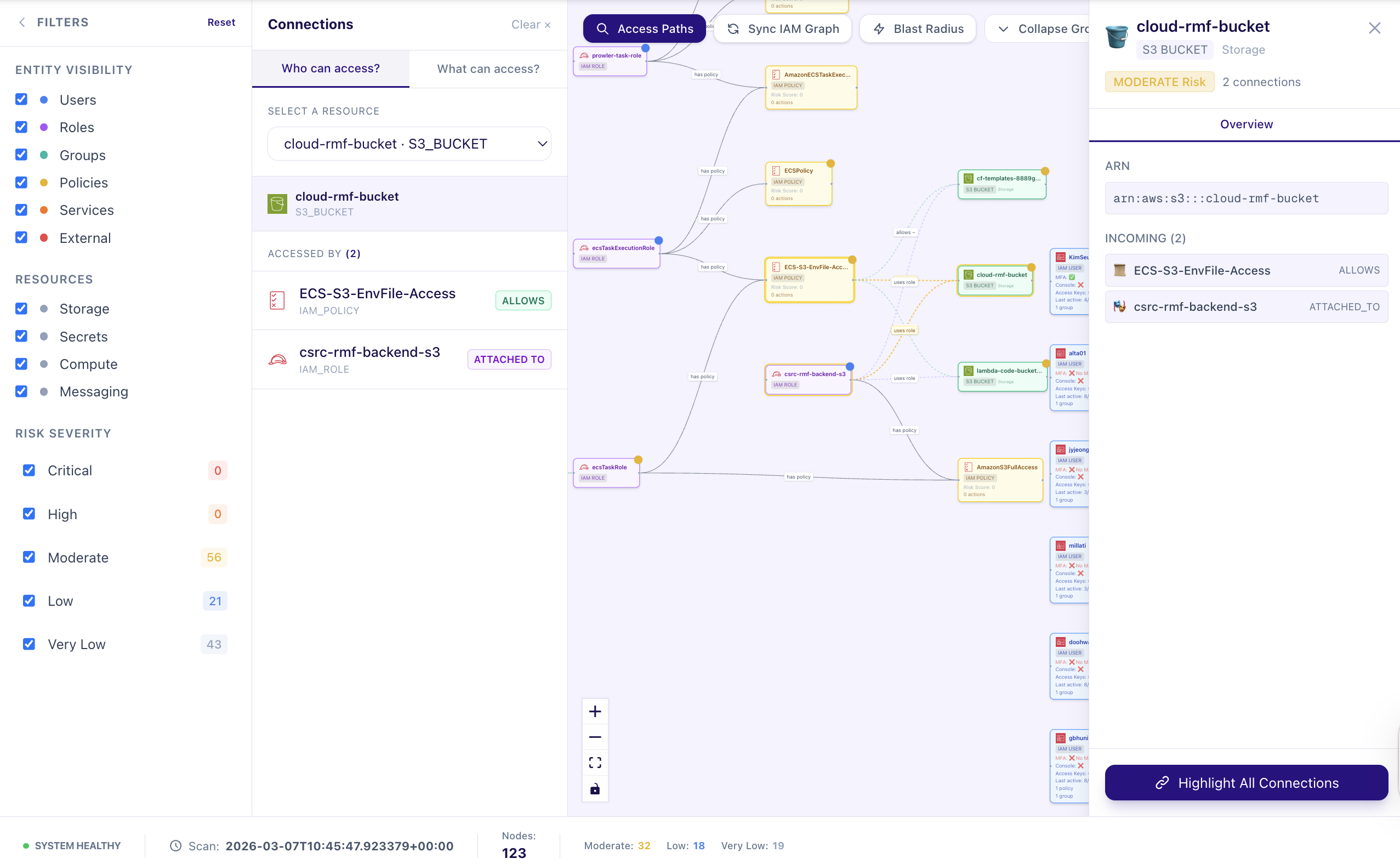Select the ecsTaskRole graph node

(606, 473)
